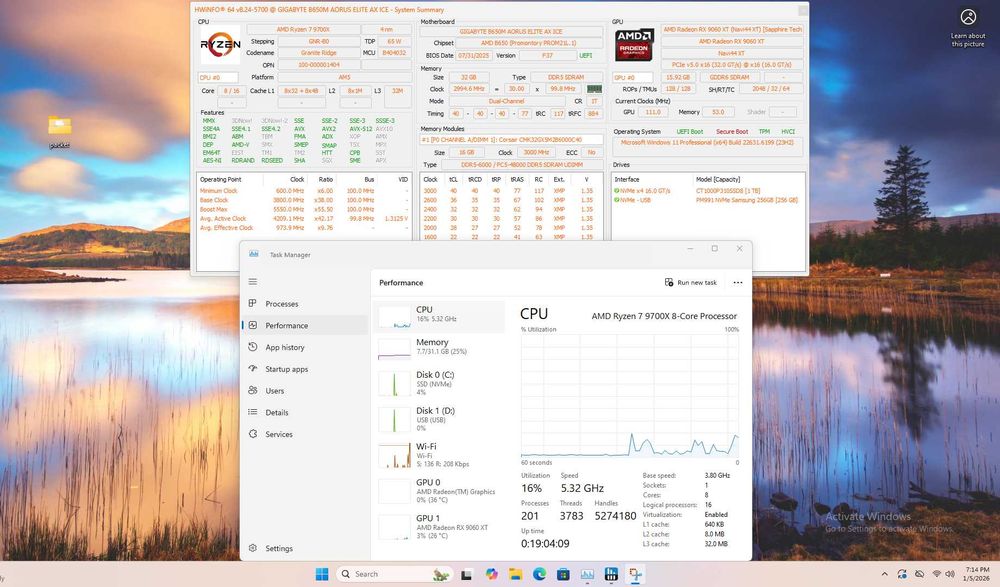Select GPU 1 Radeon RX 9060 XT entry
Image resolution: width=1000 pixels, height=587 pixels.
tap(439, 527)
